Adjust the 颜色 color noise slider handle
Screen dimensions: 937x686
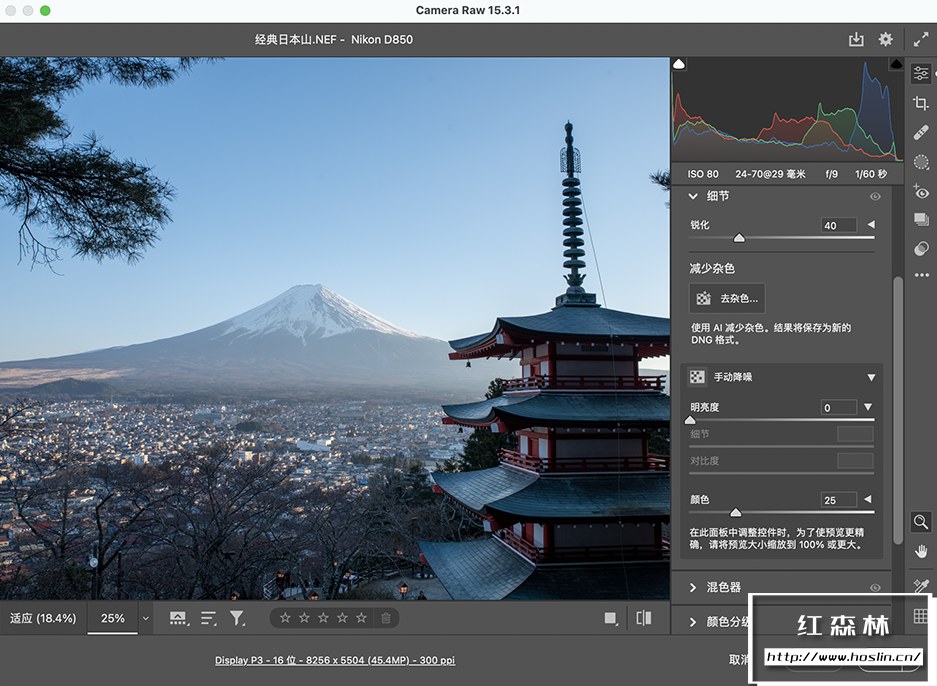coord(736,512)
